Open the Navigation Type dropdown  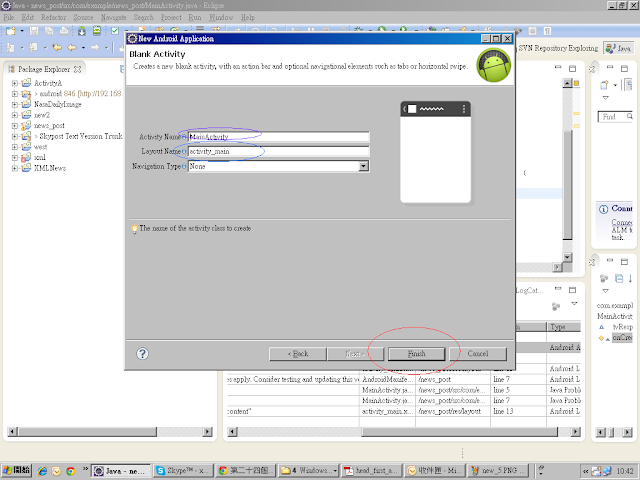(x=363, y=166)
